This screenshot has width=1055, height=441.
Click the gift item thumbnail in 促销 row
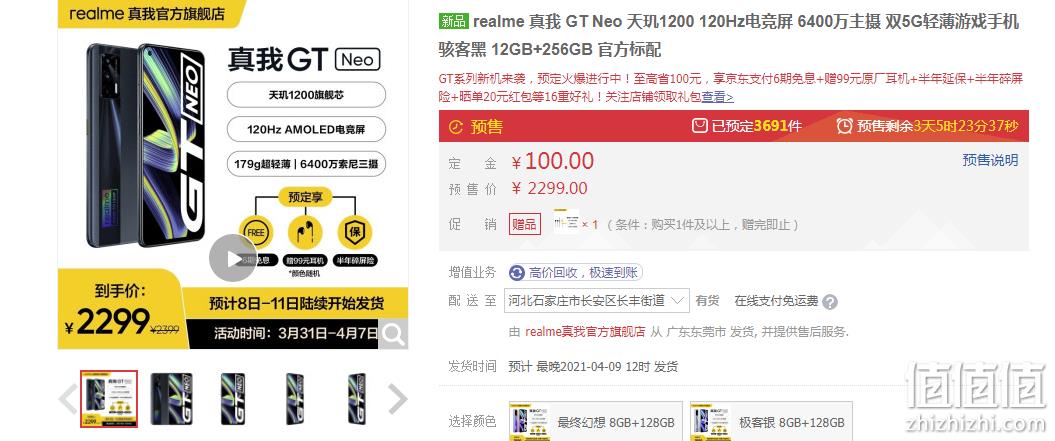566,222
